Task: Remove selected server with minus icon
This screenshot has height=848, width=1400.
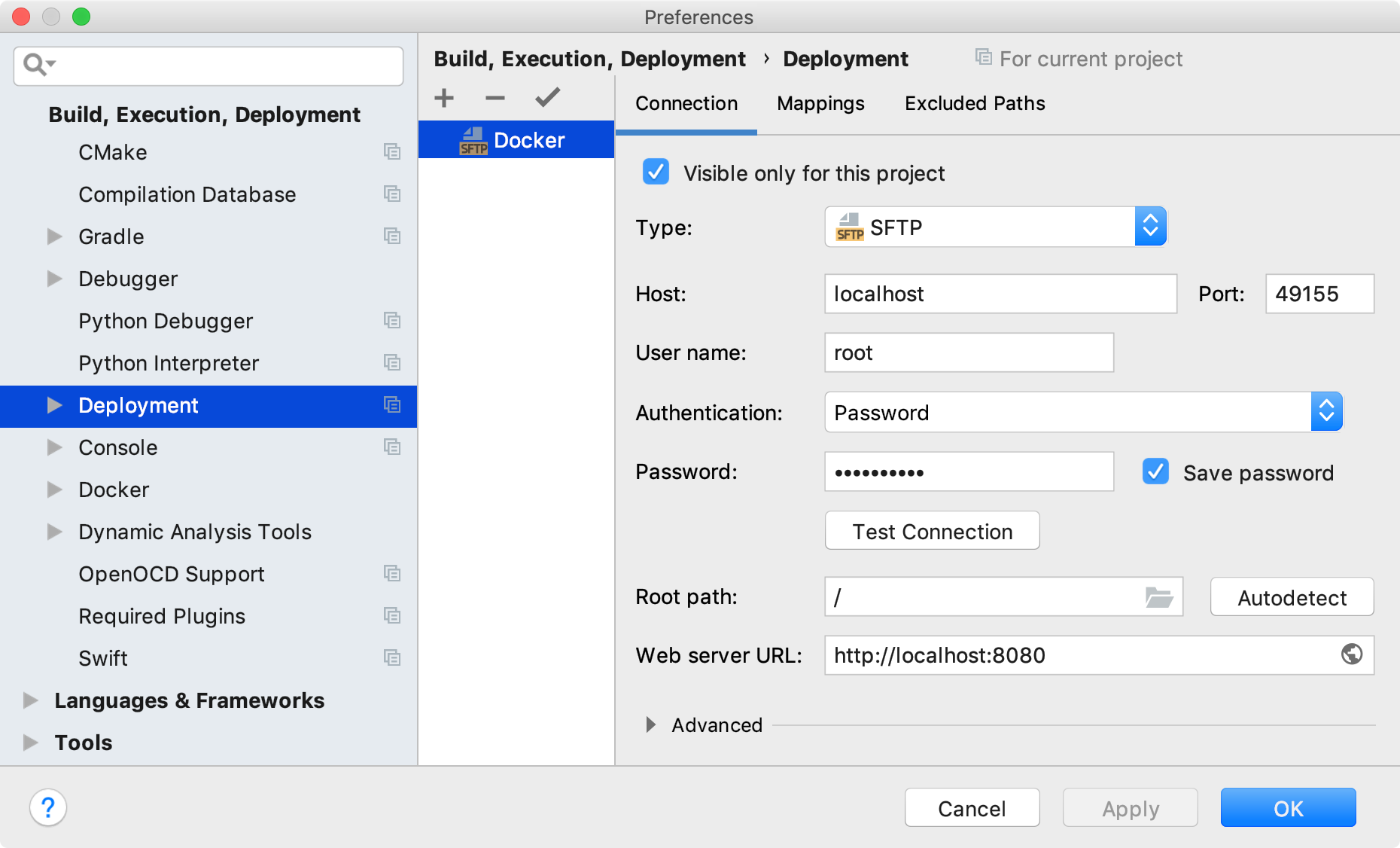Action: point(495,98)
